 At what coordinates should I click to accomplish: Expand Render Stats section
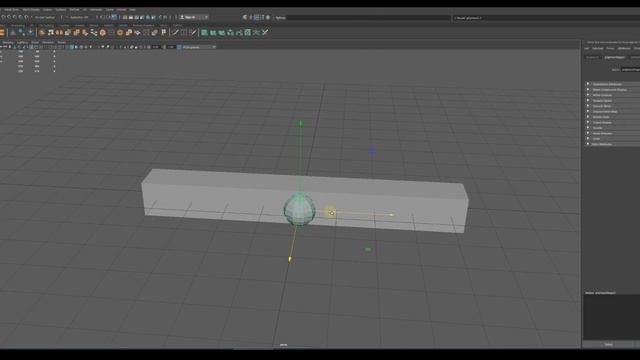pos(613,117)
